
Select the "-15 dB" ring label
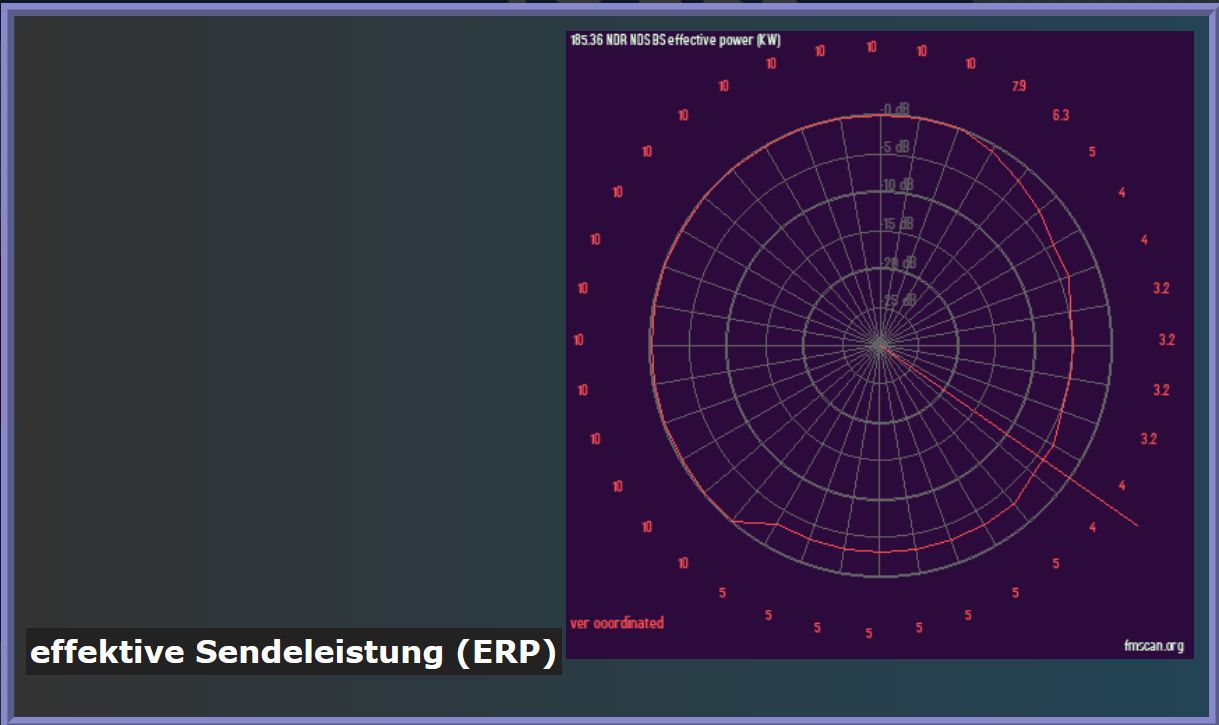click(x=898, y=224)
